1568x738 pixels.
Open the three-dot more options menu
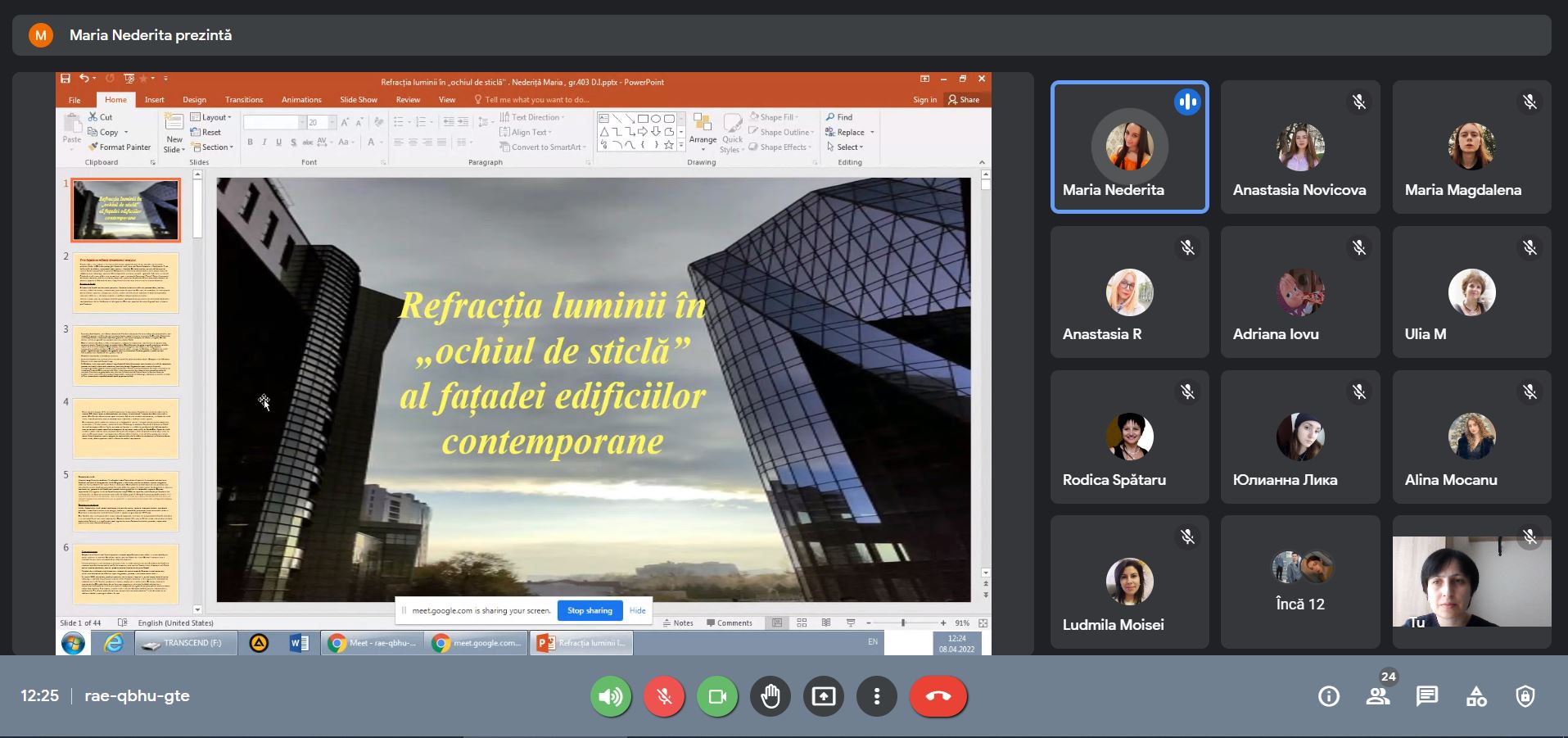(x=876, y=696)
